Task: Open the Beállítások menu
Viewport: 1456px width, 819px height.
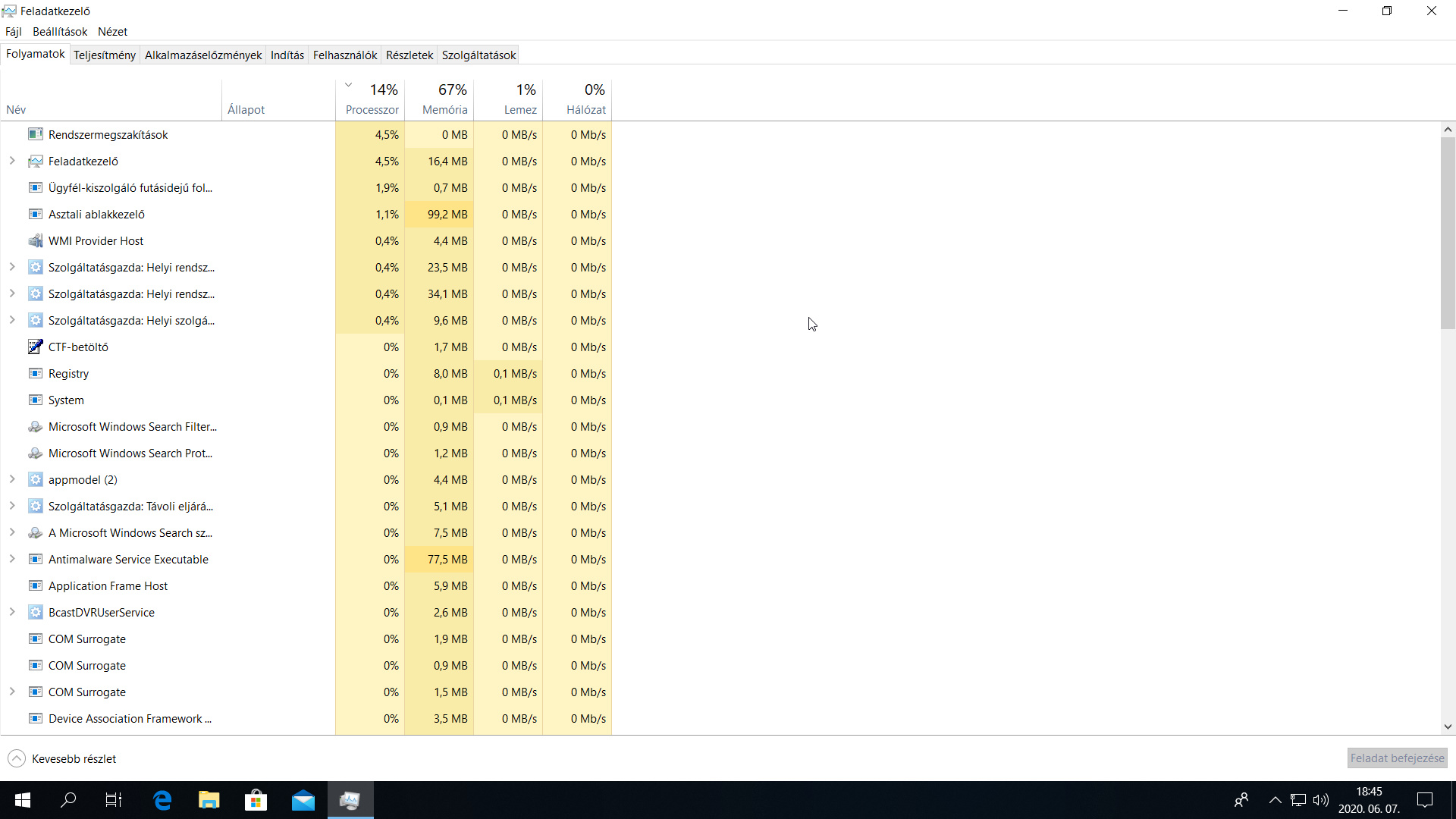Action: click(60, 32)
